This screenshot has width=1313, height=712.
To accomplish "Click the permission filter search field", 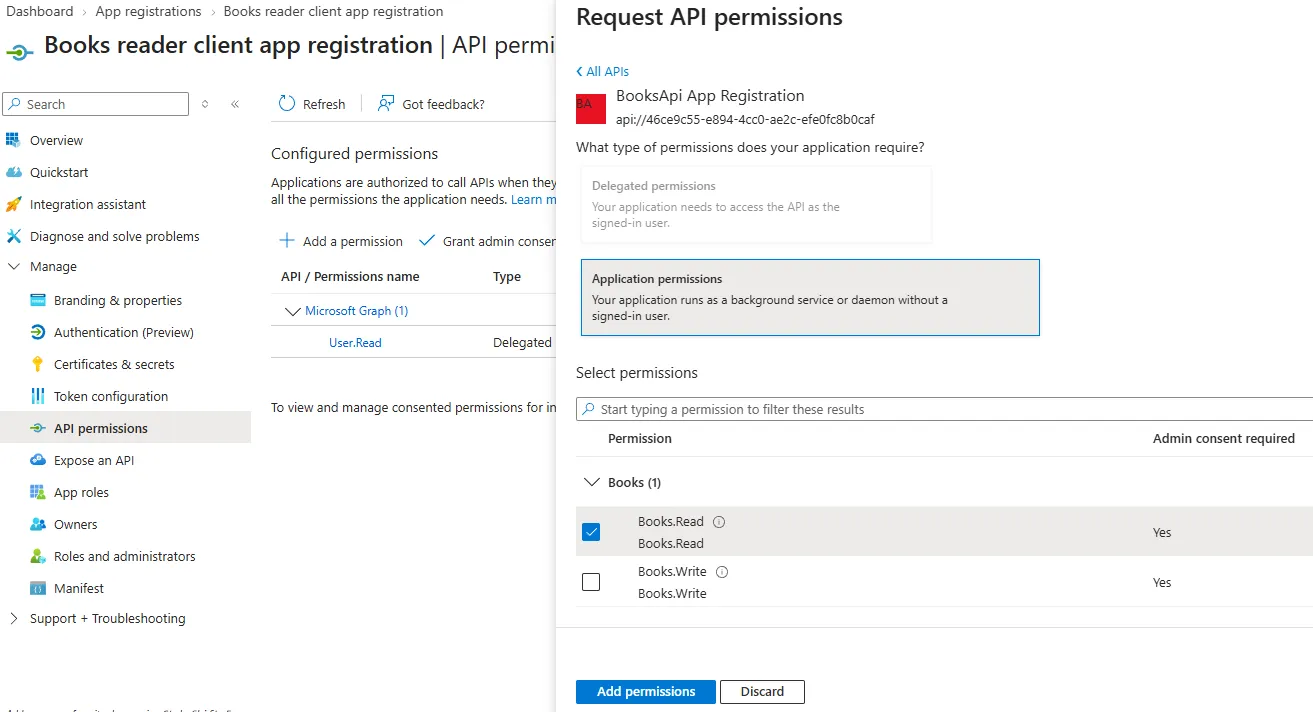I will pyautogui.click(x=944, y=409).
